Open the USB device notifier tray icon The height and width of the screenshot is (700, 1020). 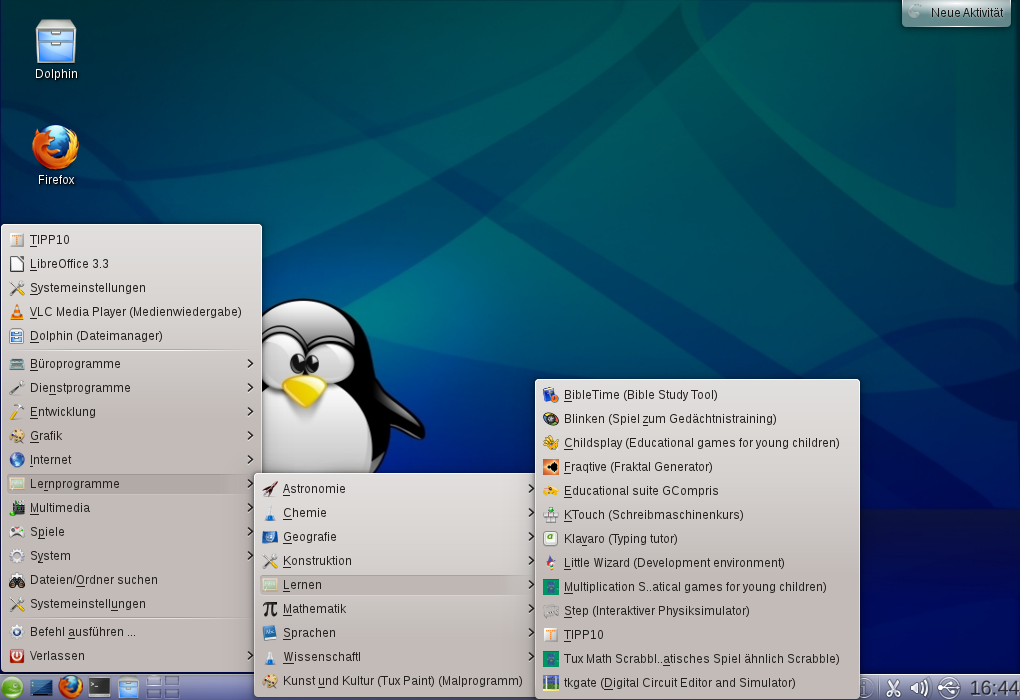point(949,688)
